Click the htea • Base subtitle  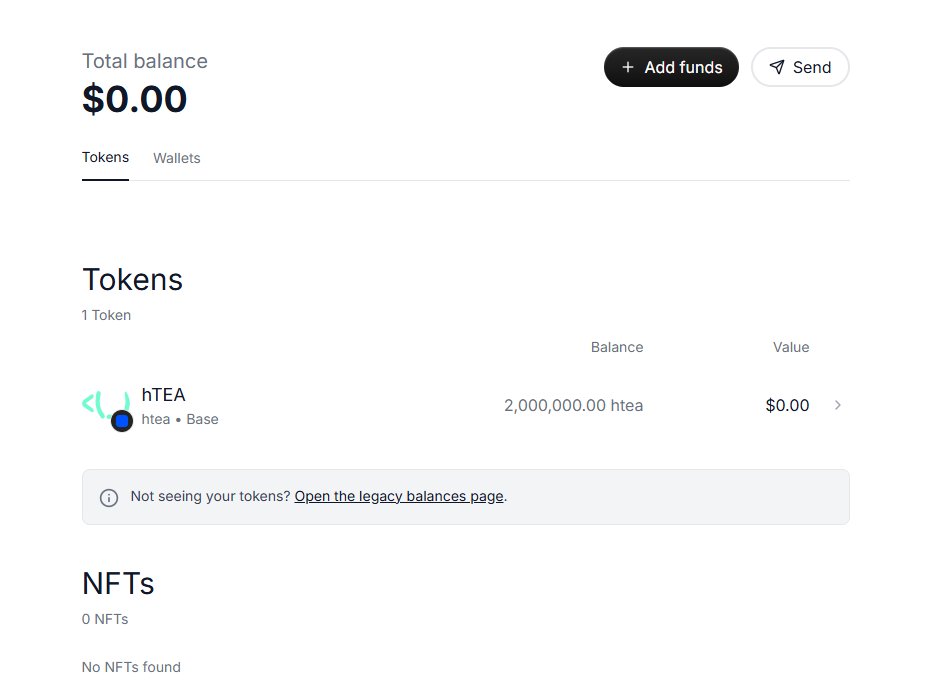pos(180,419)
